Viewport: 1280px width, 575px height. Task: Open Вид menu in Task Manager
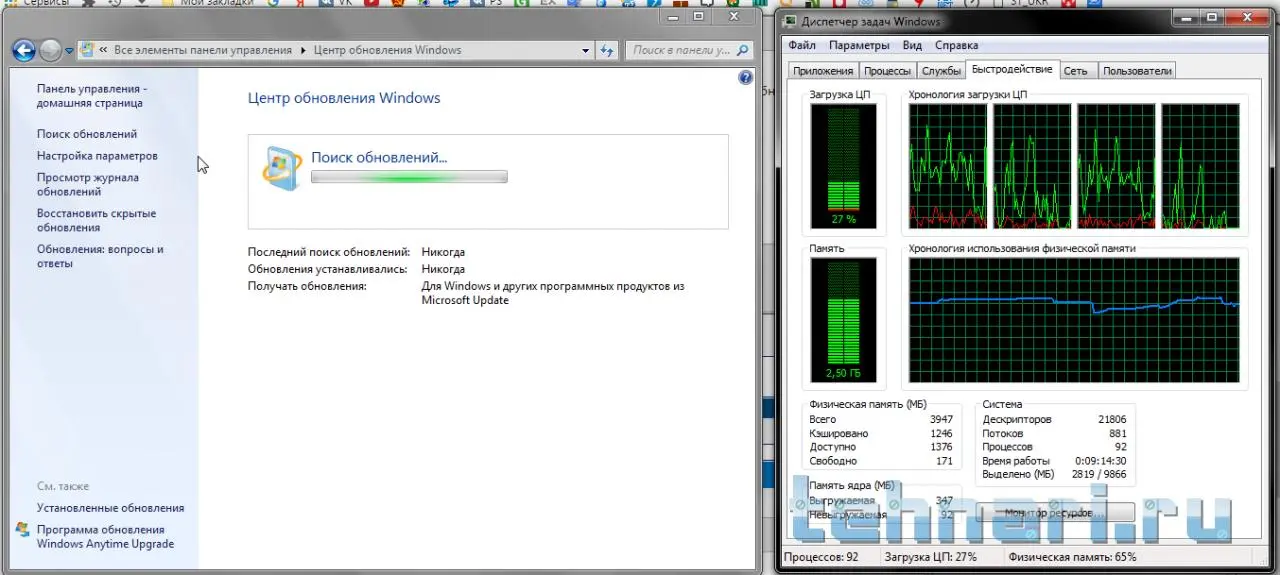pyautogui.click(x=912, y=45)
